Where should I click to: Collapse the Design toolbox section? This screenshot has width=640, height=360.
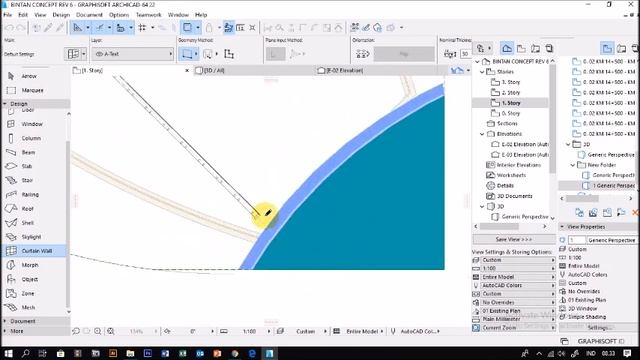(x=5, y=104)
